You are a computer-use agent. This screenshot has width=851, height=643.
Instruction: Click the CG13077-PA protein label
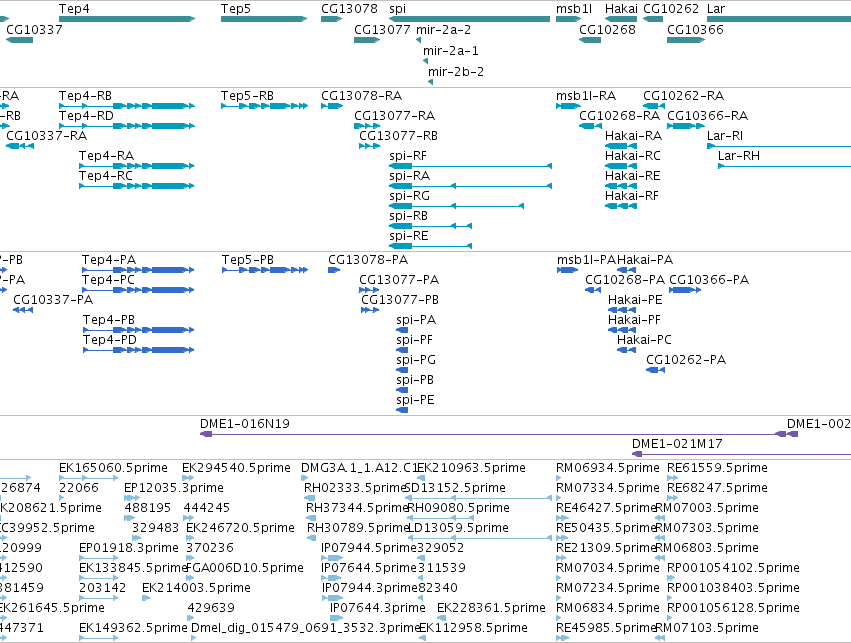coord(399,281)
